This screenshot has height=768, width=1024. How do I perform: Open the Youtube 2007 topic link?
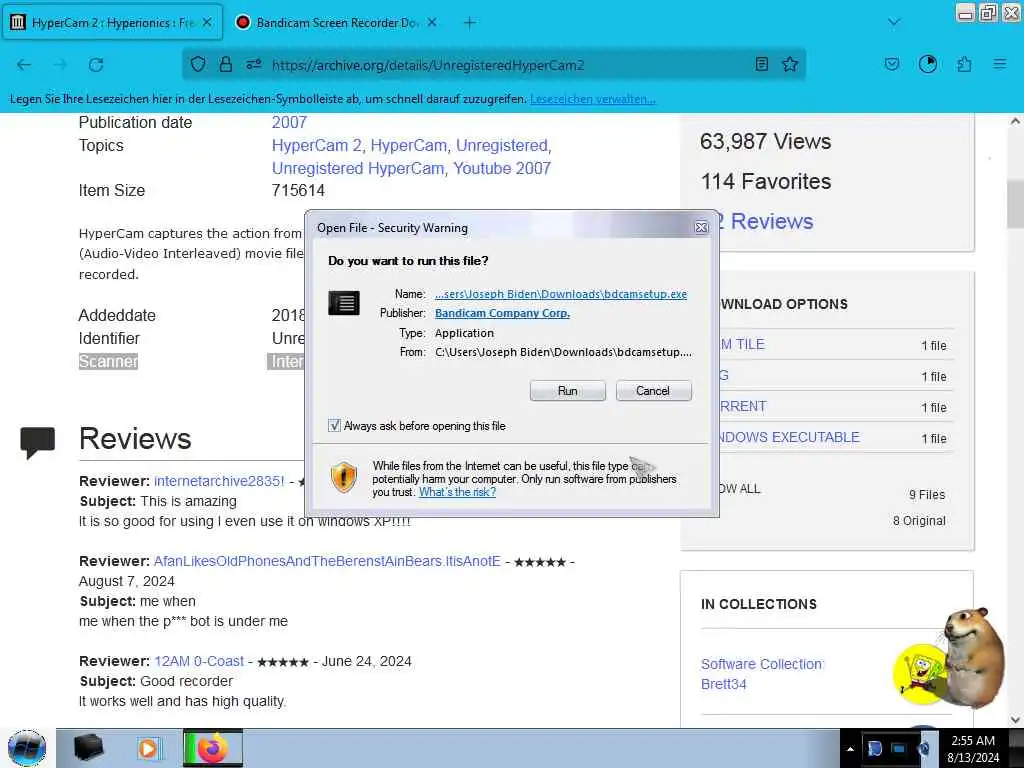point(502,168)
